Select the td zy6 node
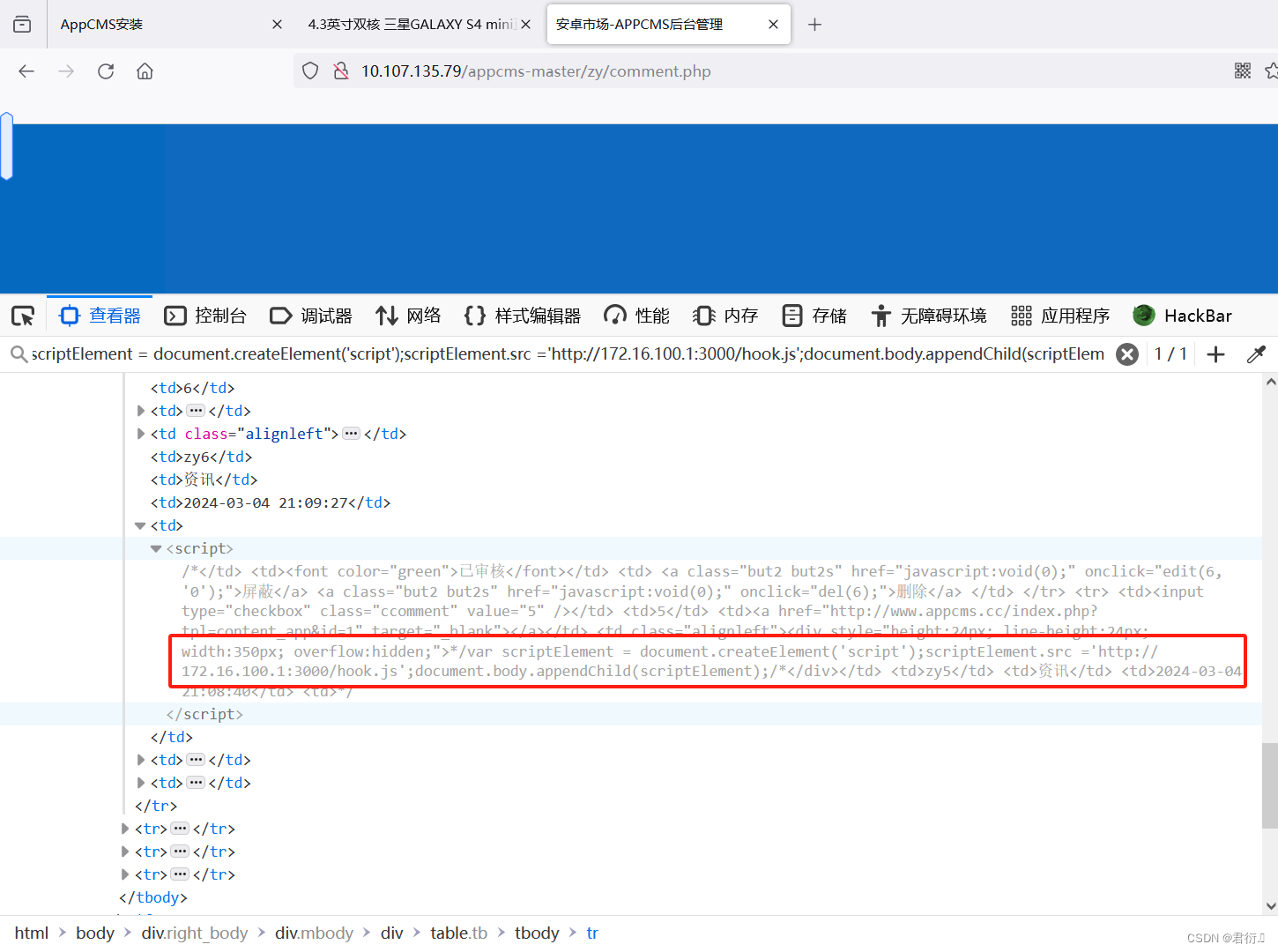The width and height of the screenshot is (1278, 952). coord(201,457)
